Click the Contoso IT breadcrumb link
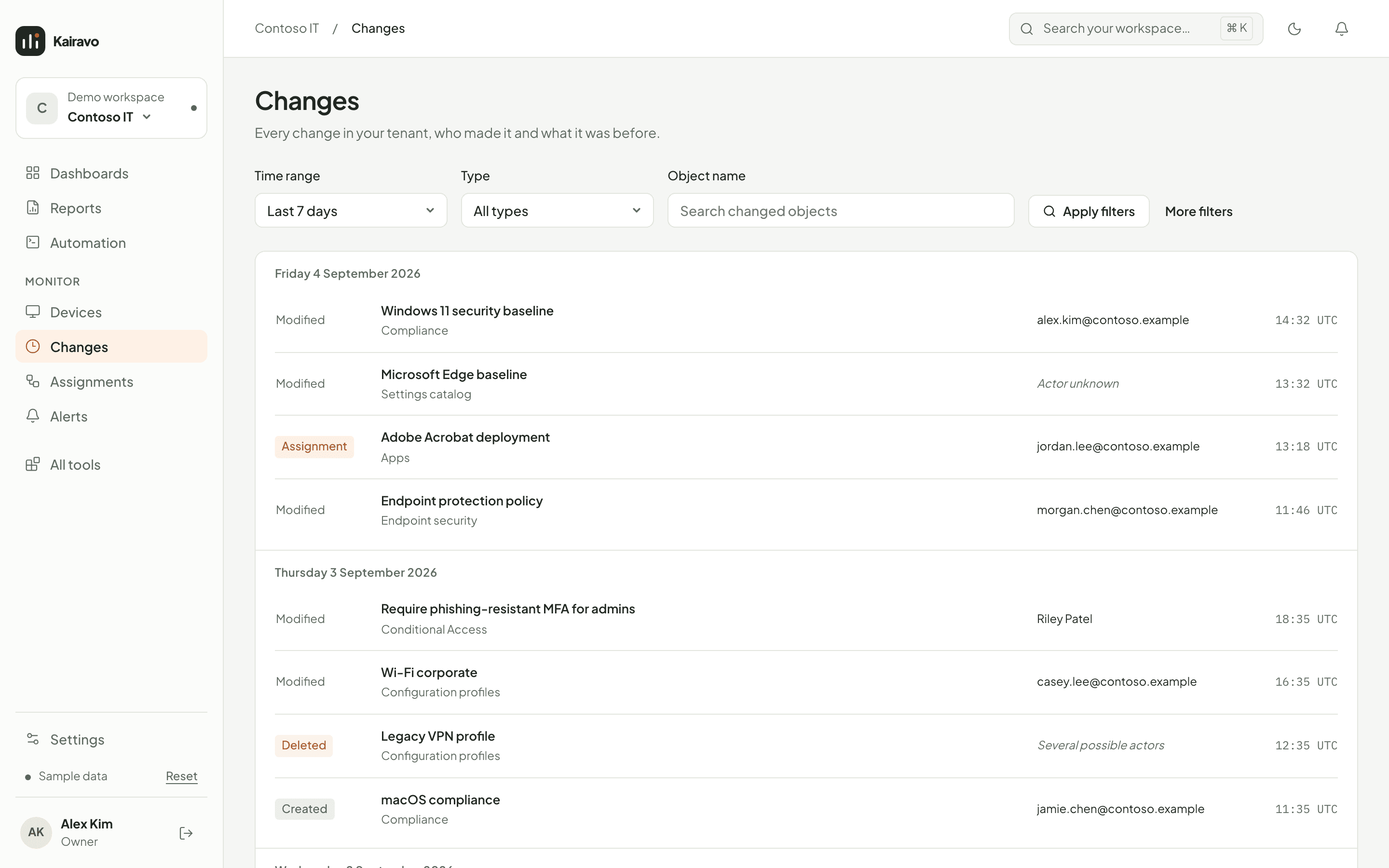This screenshot has height=868, width=1389. (286, 28)
